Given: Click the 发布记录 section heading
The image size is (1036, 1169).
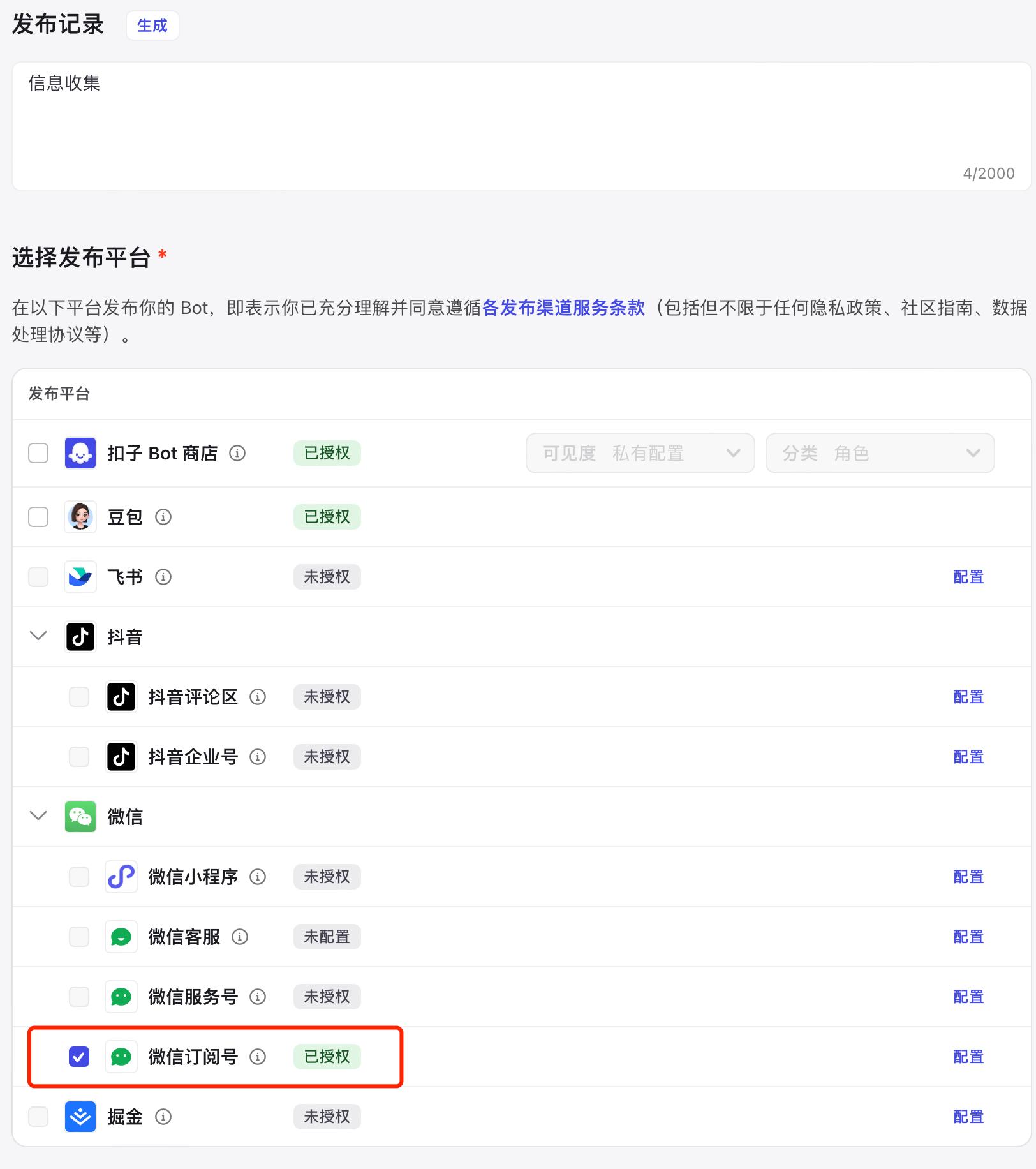Looking at the screenshot, I should (58, 25).
